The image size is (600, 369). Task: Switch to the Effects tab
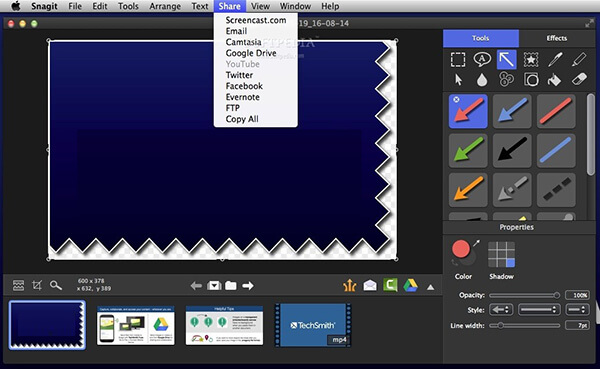click(x=557, y=38)
